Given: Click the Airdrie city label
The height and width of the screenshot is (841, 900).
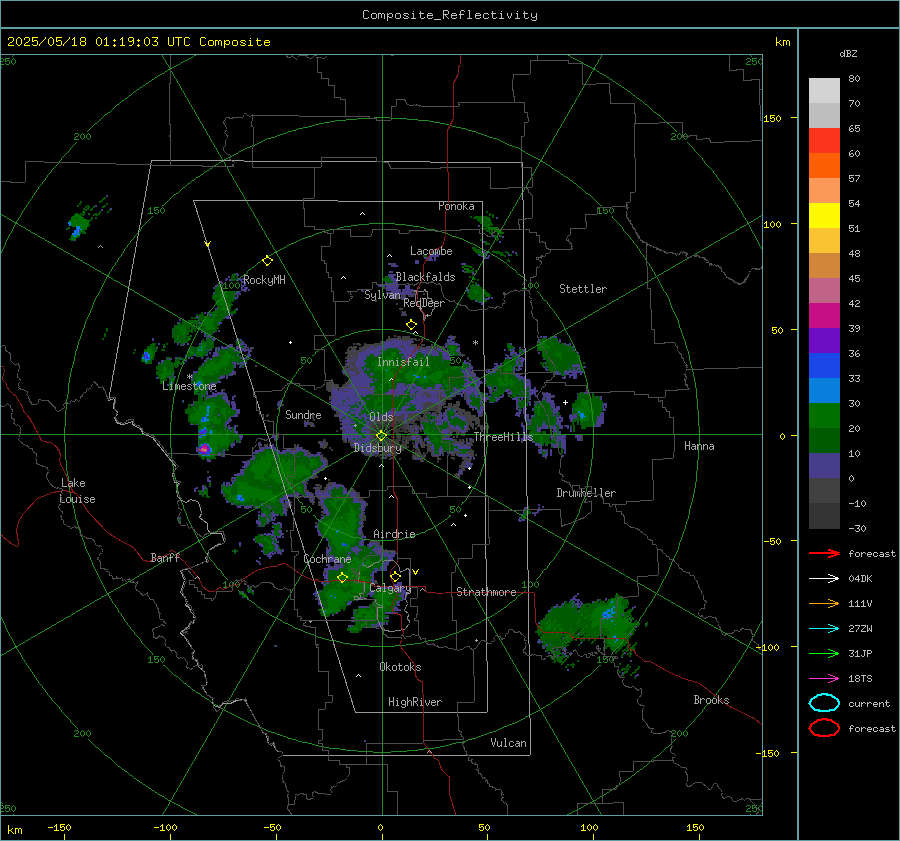Looking at the screenshot, I should coord(394,534).
